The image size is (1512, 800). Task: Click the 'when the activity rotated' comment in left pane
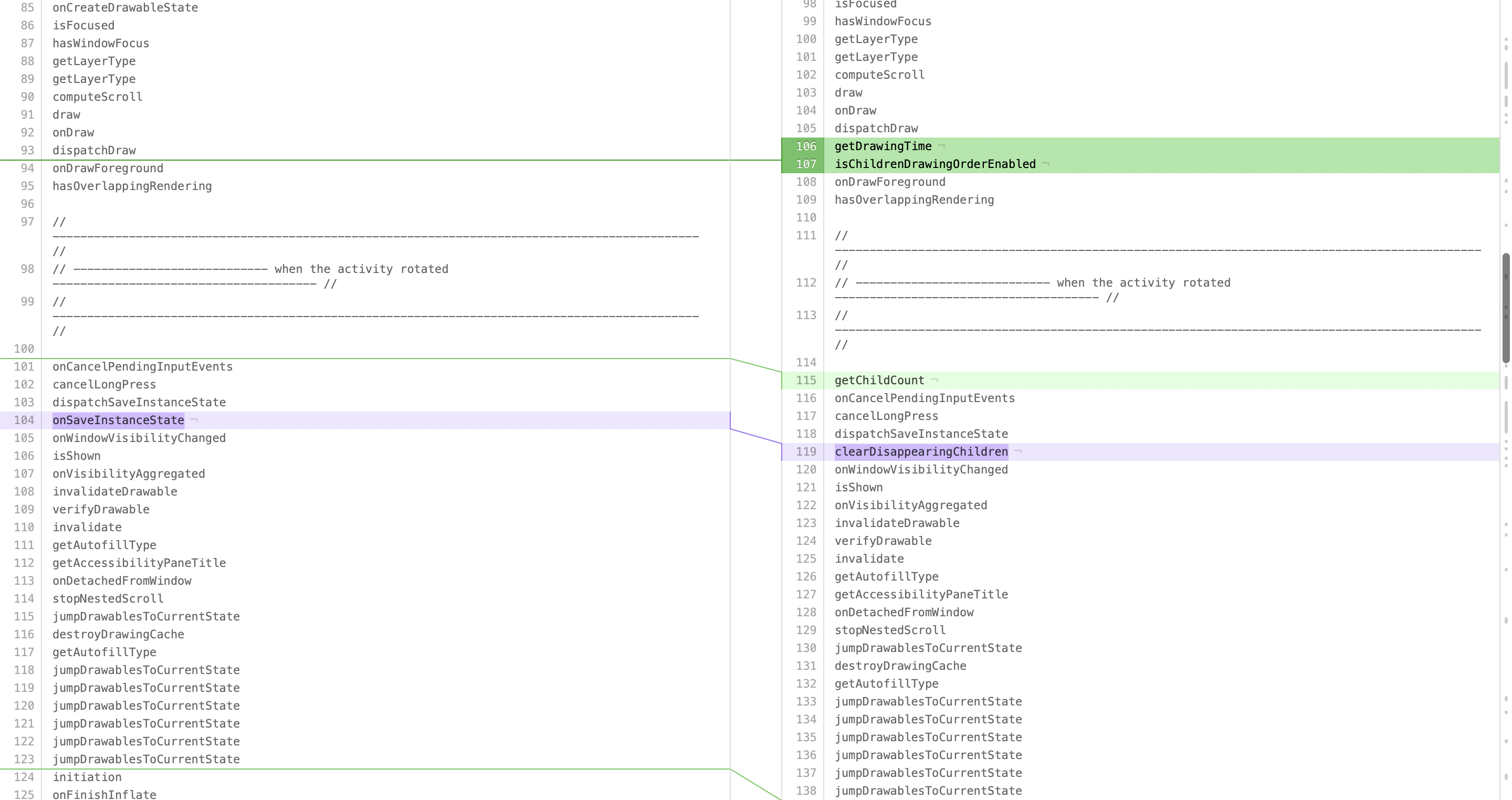click(x=361, y=269)
